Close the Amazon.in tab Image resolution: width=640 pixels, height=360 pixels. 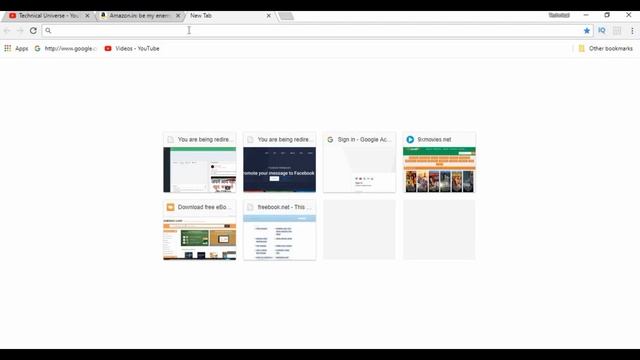point(178,16)
